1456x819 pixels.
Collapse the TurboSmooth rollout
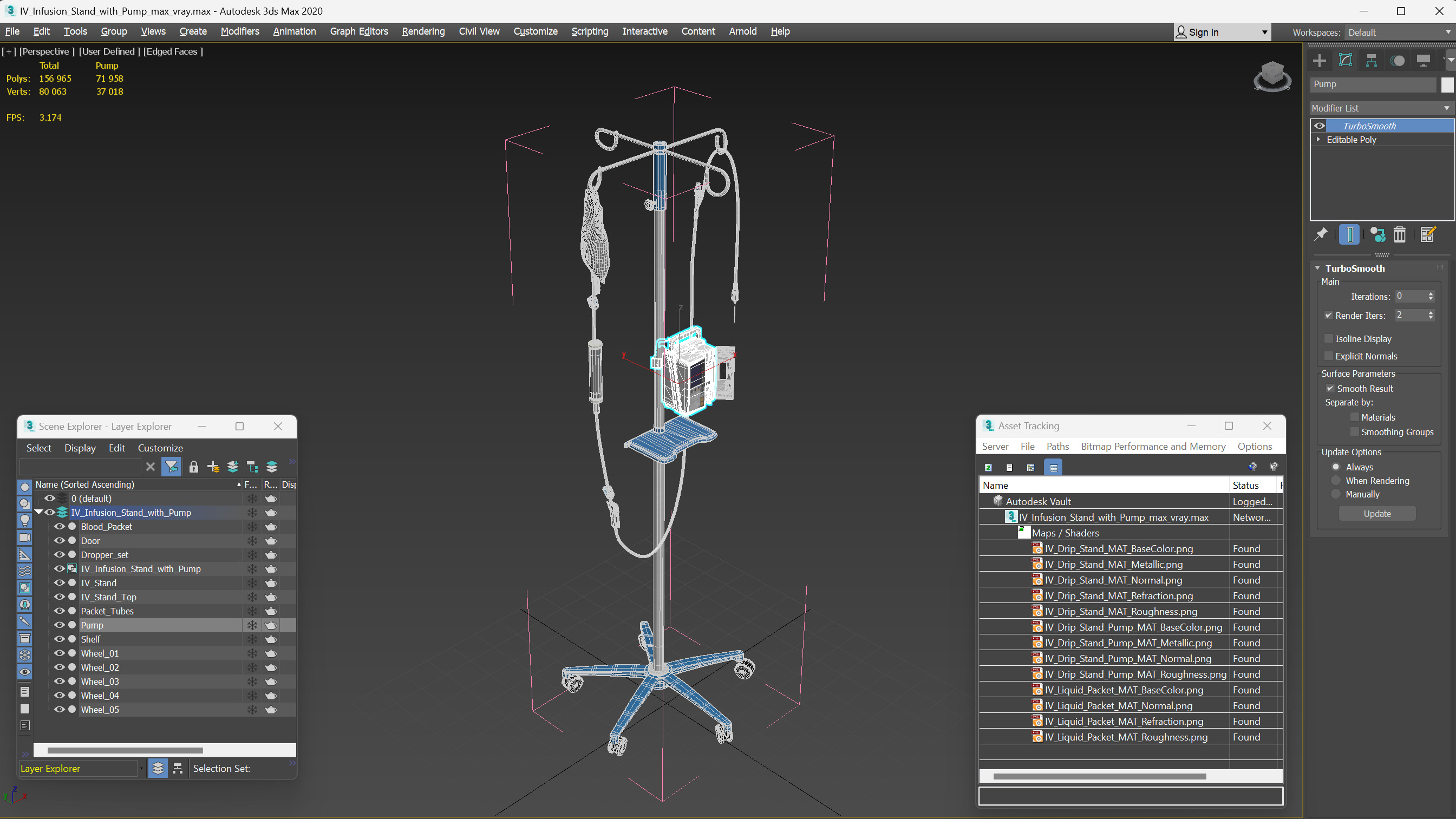pos(1317,268)
